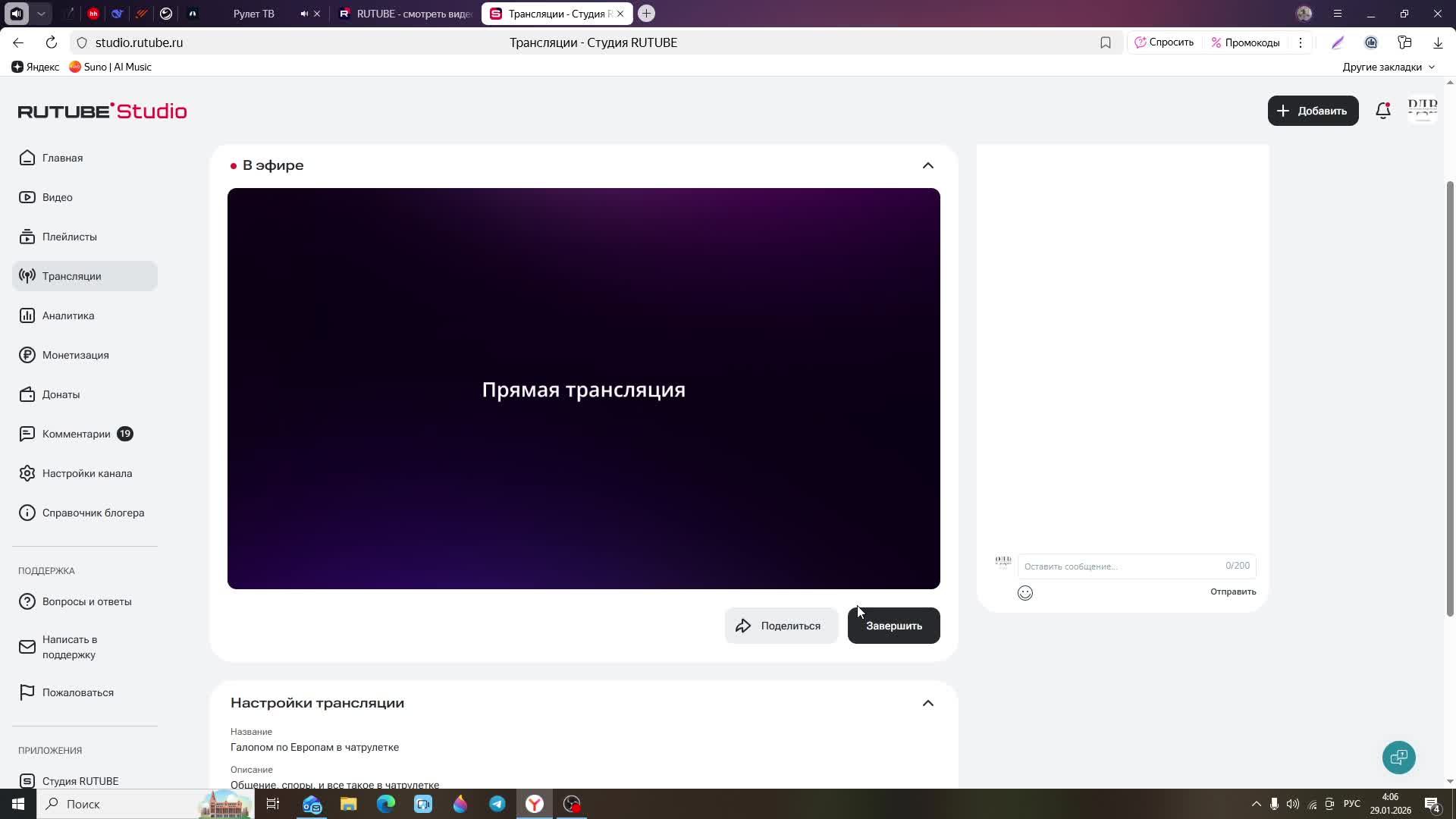Click the channel avatar in header
1456x819 pixels.
coord(1422,111)
